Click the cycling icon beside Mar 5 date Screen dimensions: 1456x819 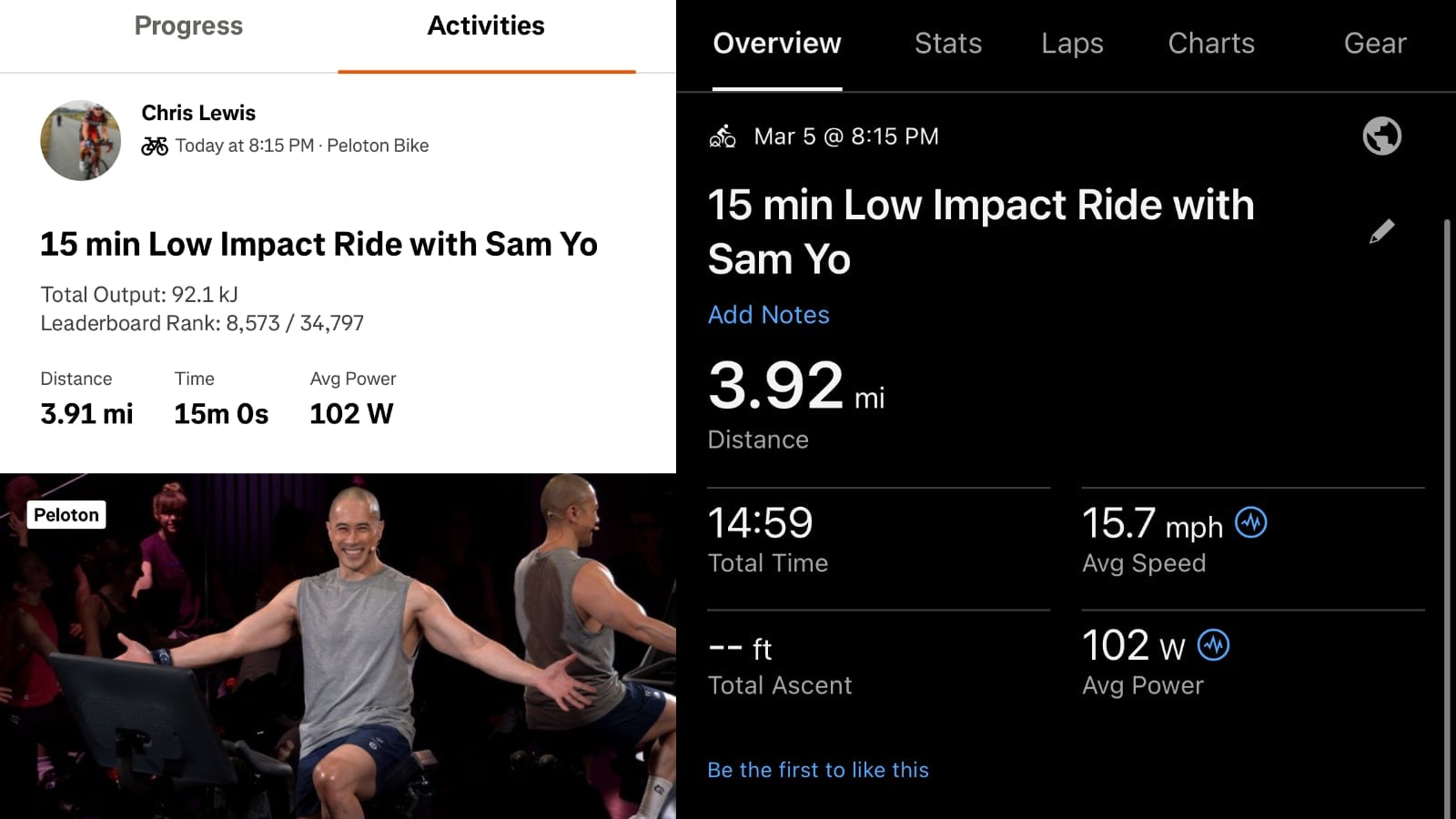tap(723, 136)
